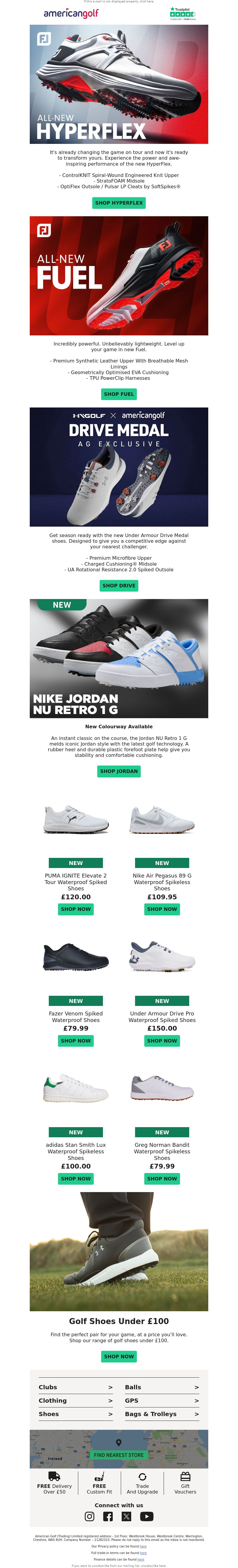Expand the Bags & Trolleys arrow

tap(197, 1414)
